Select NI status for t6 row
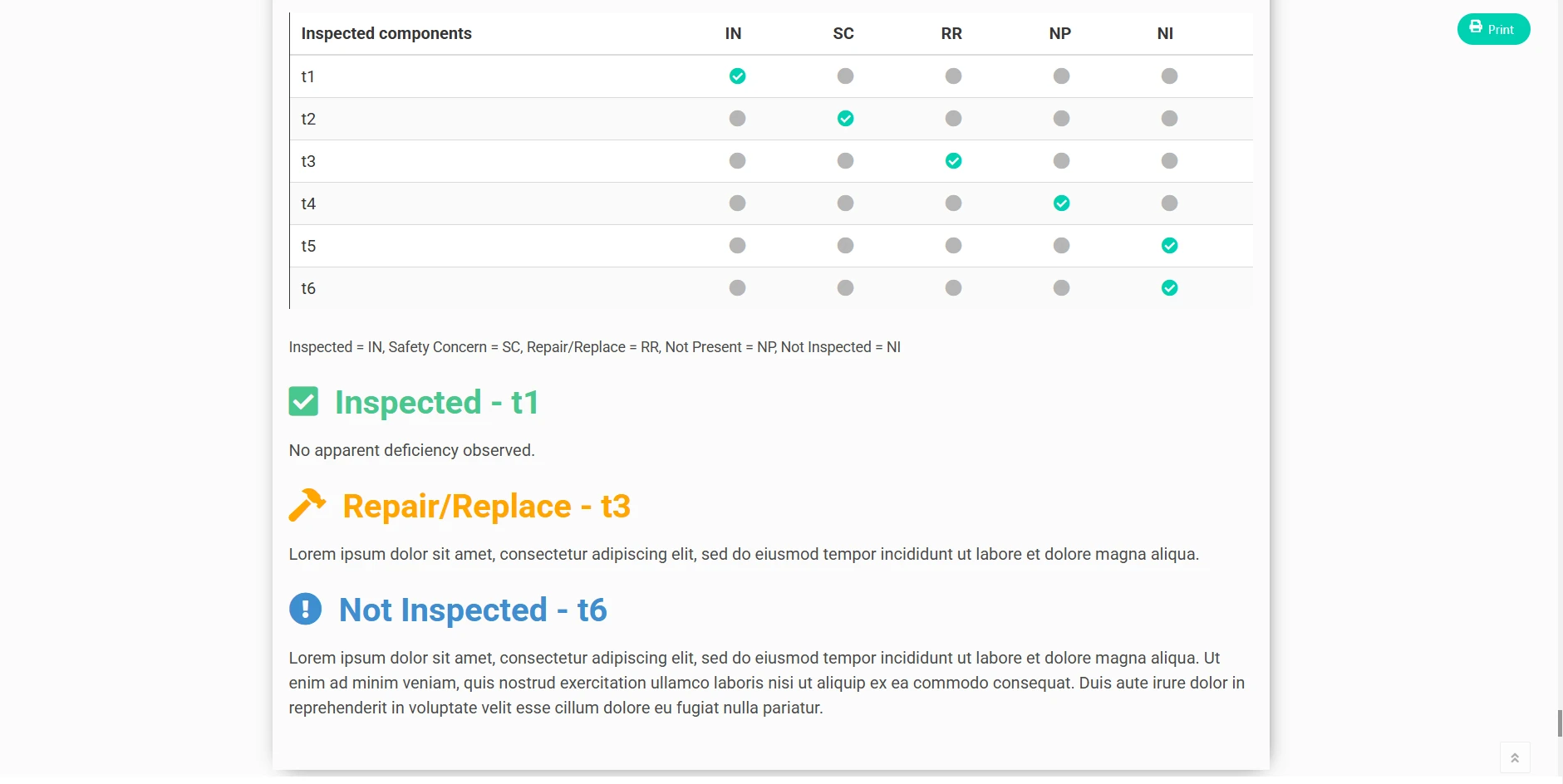This screenshot has width=1563, height=784. (x=1169, y=288)
